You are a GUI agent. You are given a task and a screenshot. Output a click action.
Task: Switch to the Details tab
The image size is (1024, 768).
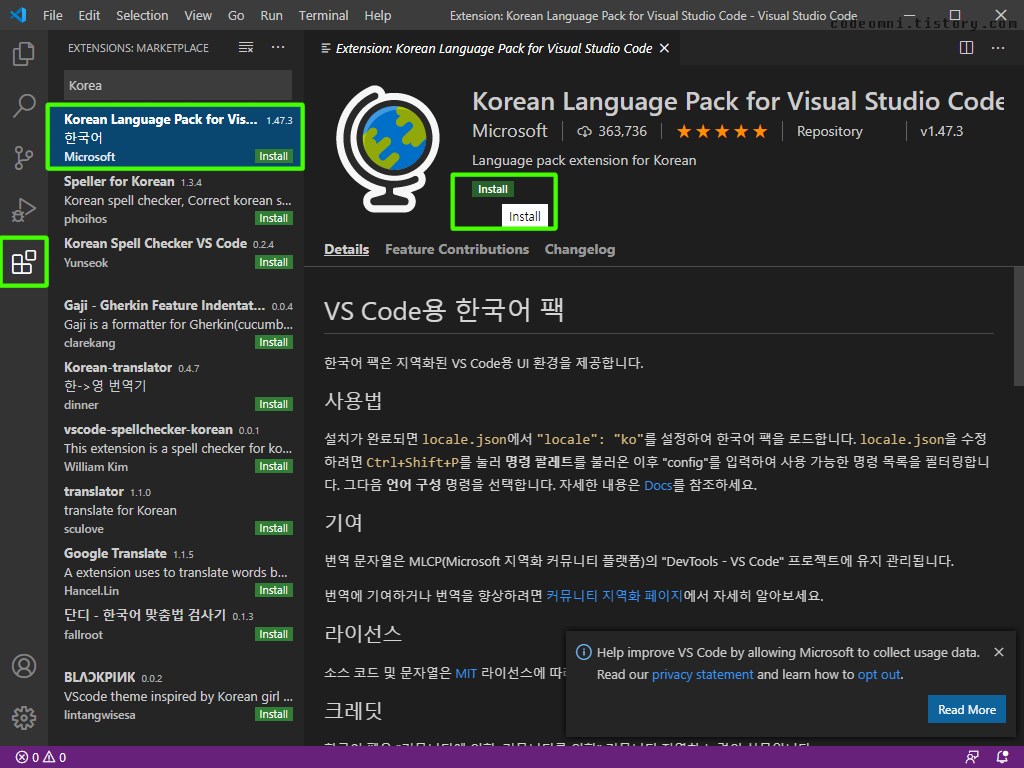tap(346, 249)
